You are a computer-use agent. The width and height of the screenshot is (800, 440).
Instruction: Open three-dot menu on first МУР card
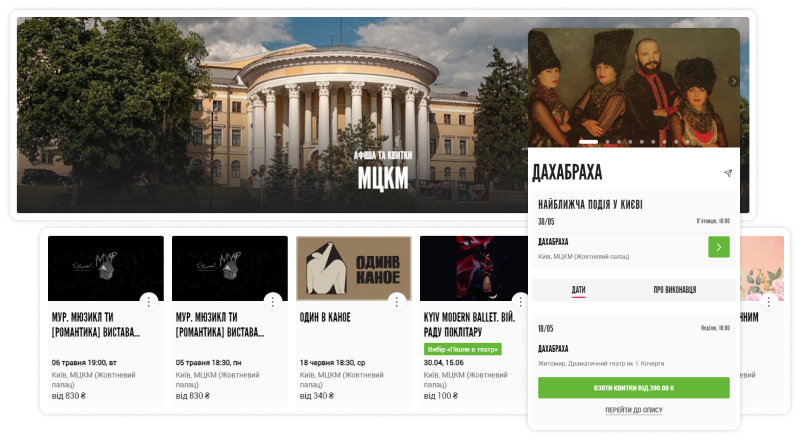(148, 302)
